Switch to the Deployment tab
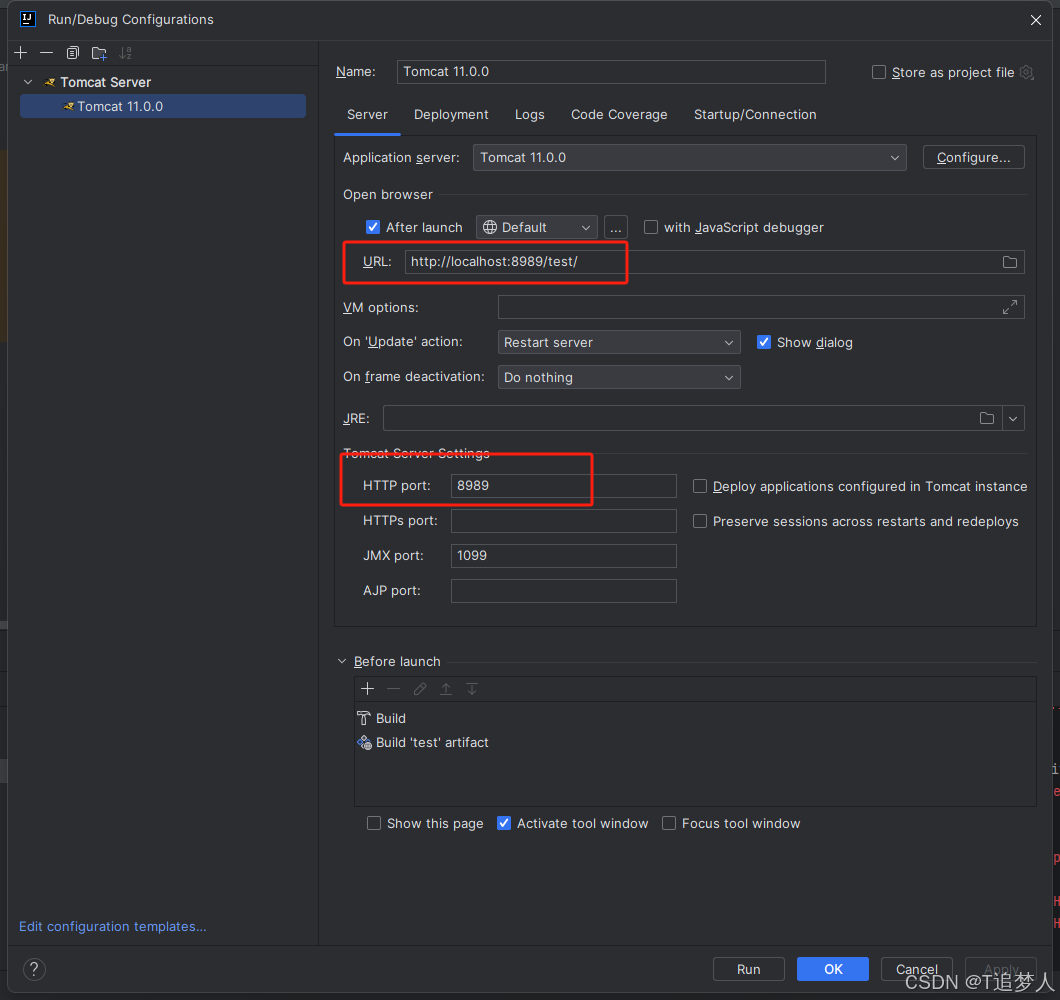This screenshot has width=1060, height=1000. point(451,114)
